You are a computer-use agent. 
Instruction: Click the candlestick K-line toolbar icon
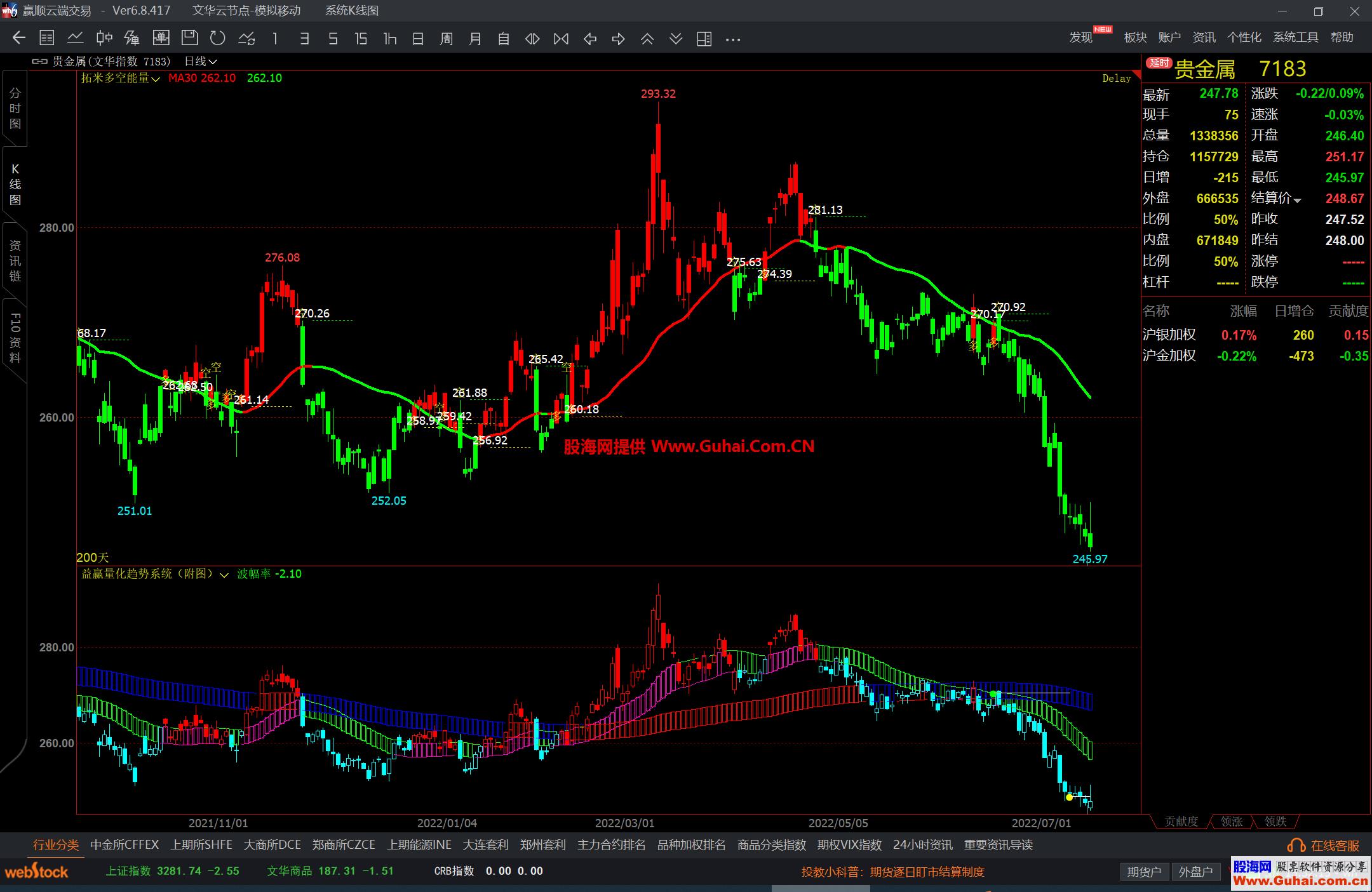point(104,39)
